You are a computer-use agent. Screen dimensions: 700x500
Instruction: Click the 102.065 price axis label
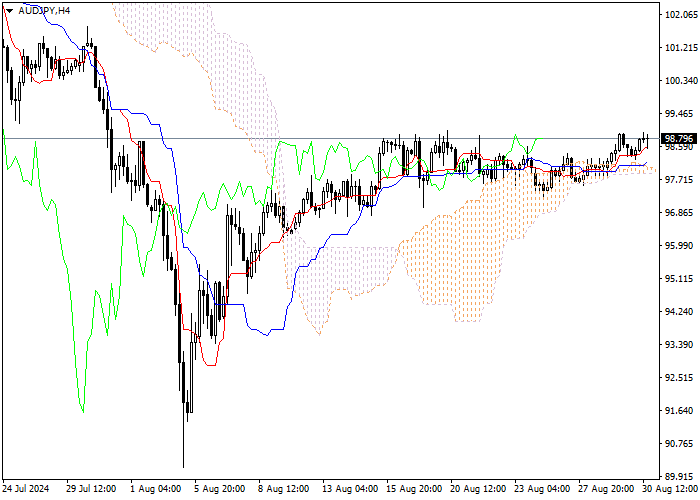[681, 15]
